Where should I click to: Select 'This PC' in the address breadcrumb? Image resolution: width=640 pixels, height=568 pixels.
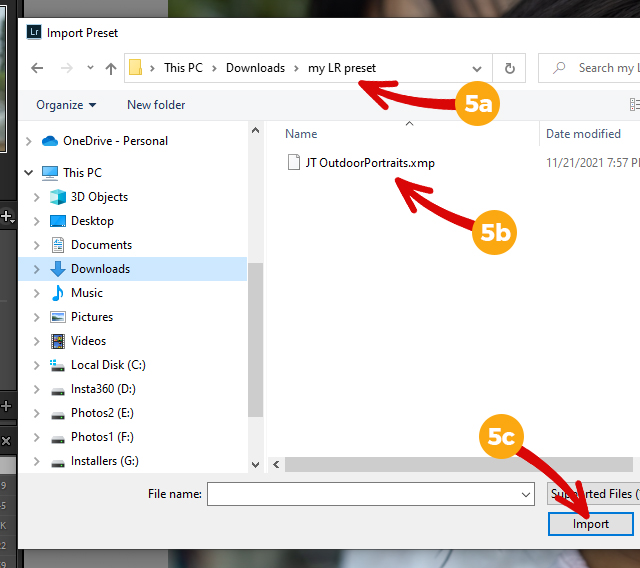[x=183, y=68]
